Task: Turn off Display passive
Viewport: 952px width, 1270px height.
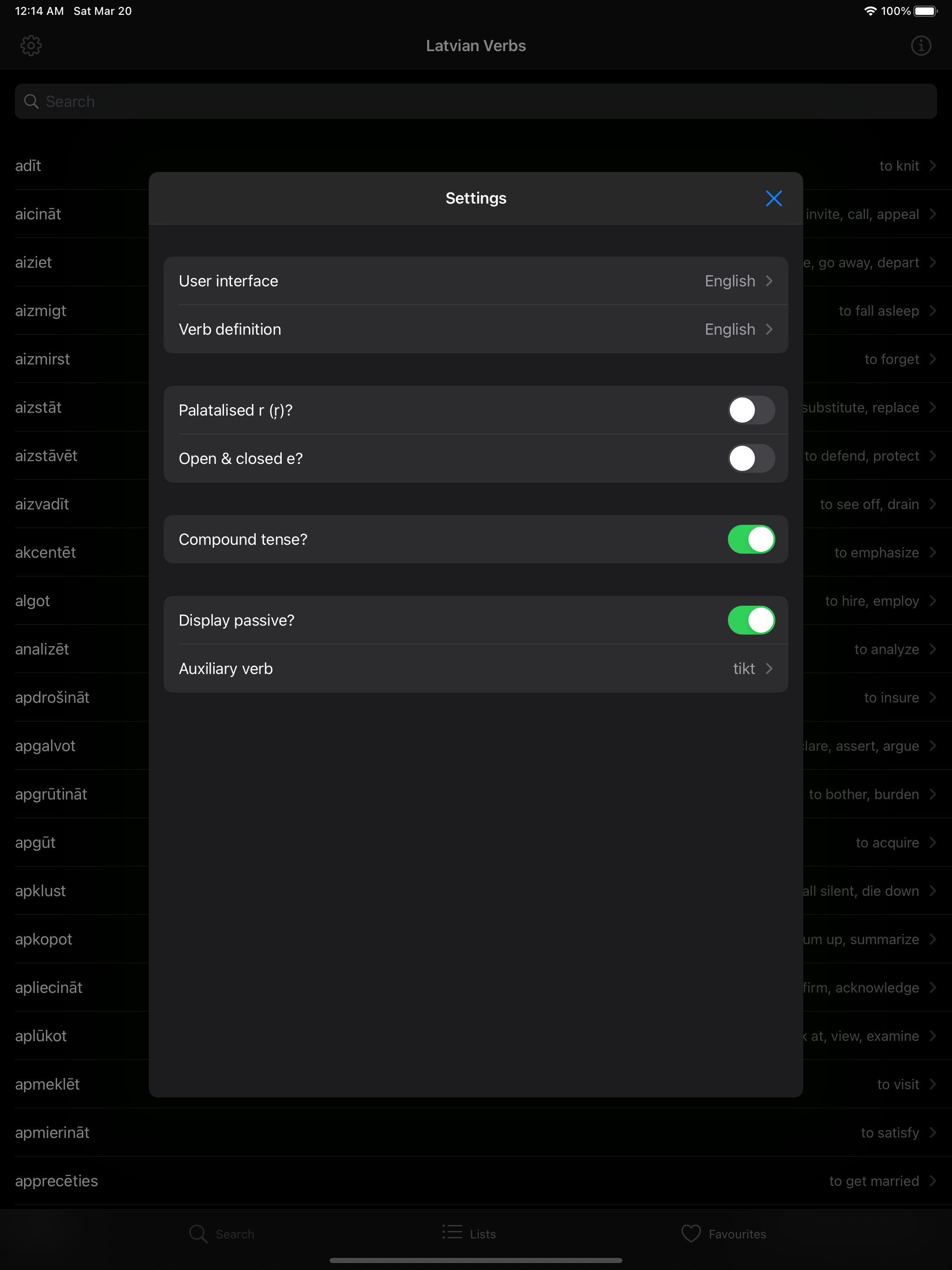Action: point(752,620)
